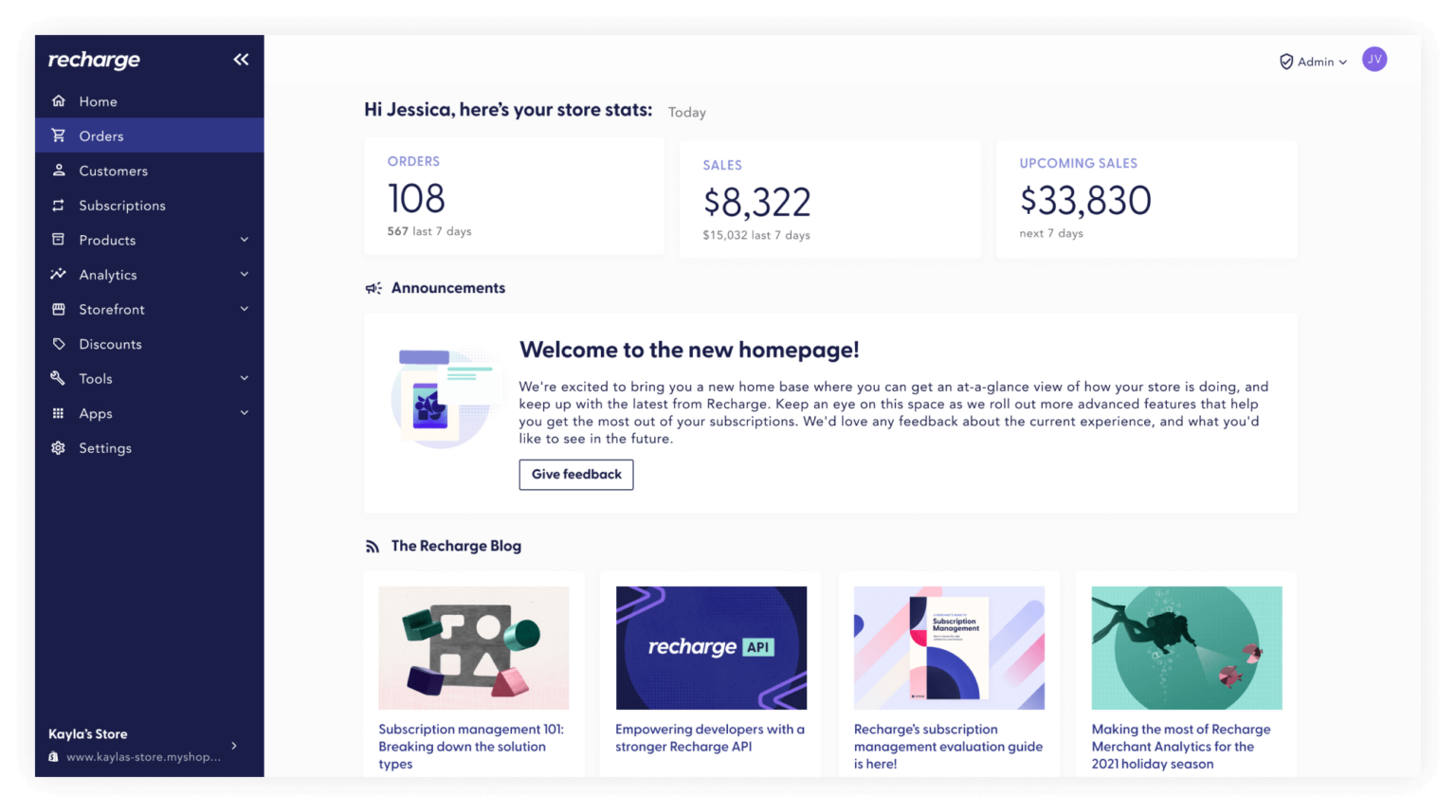Expand the Tools section
The height and width of the screenshot is (812, 1456).
pos(244,378)
